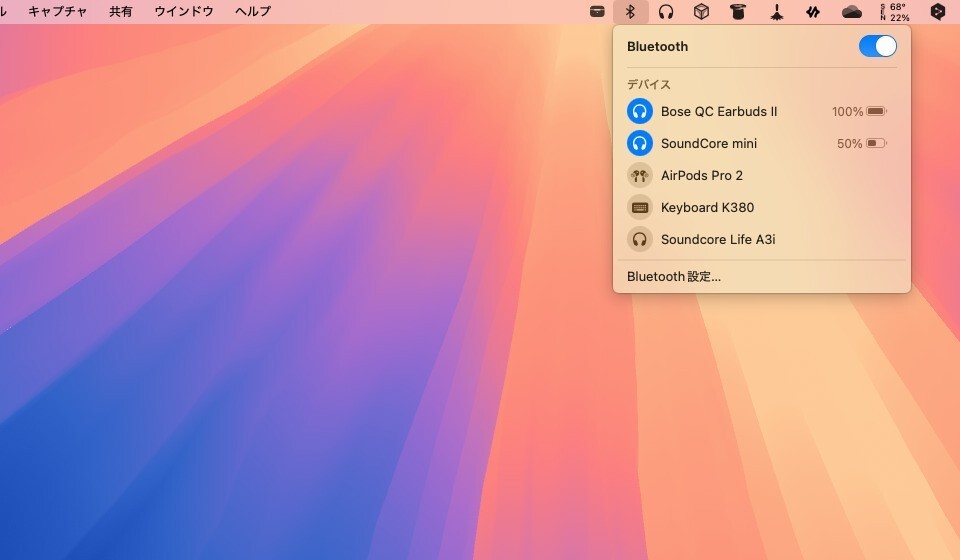Click the Keyboard K380 keyboard icon
The image size is (960, 560).
point(640,207)
